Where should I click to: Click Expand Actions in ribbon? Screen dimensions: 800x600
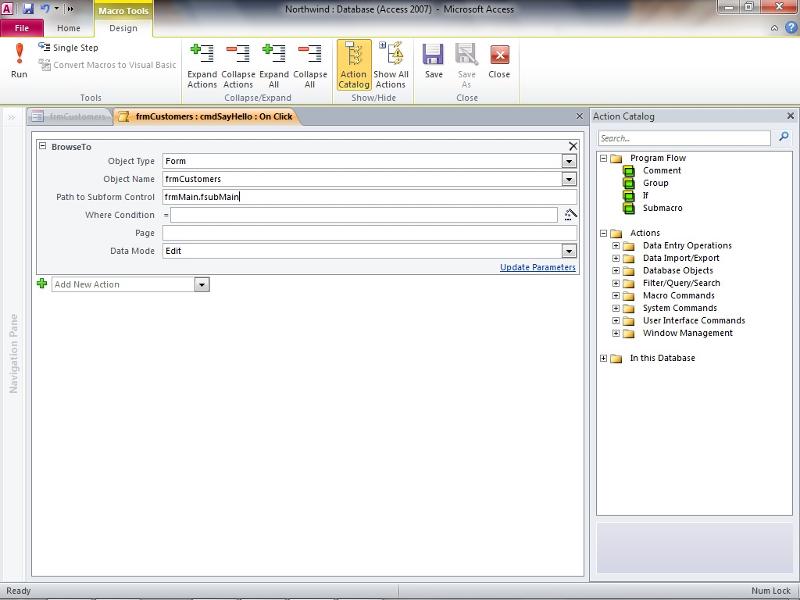coord(202,66)
